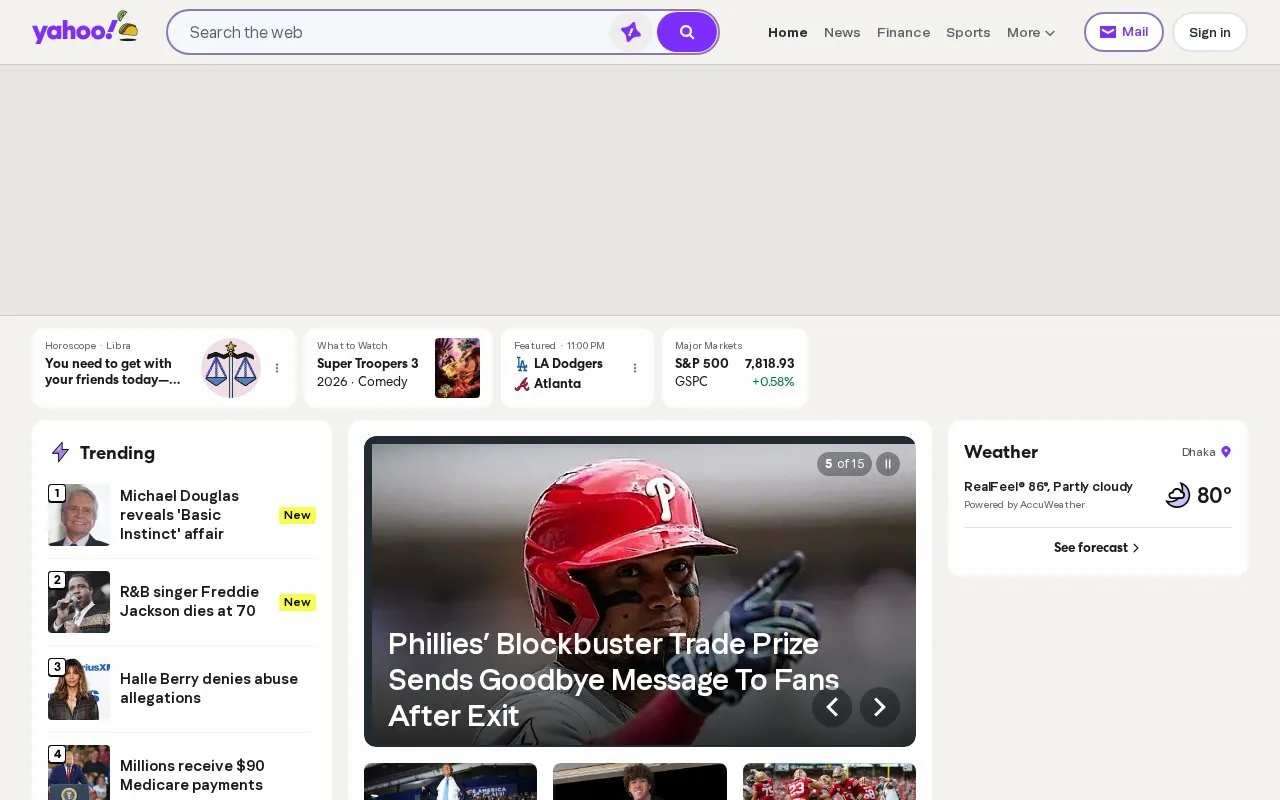Click the Libra scales icon
This screenshot has width=1280, height=800.
pos(231,368)
